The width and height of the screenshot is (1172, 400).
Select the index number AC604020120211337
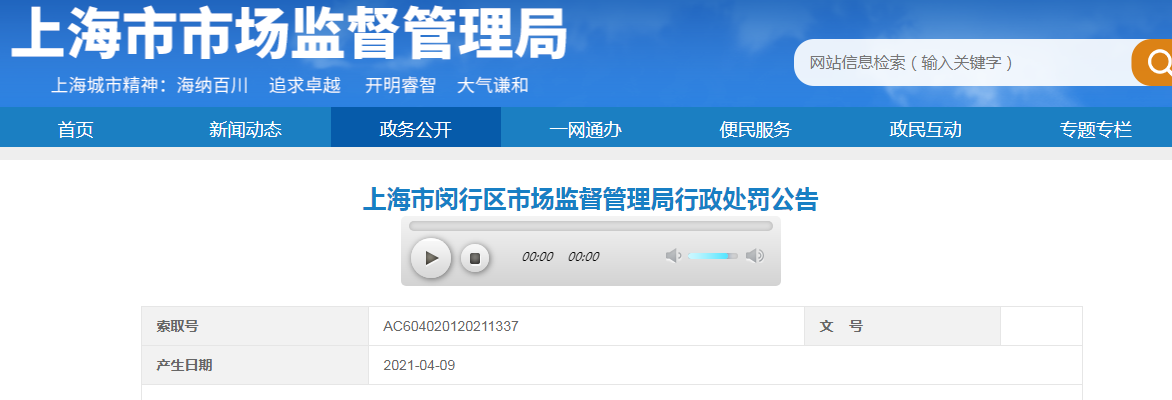(451, 327)
